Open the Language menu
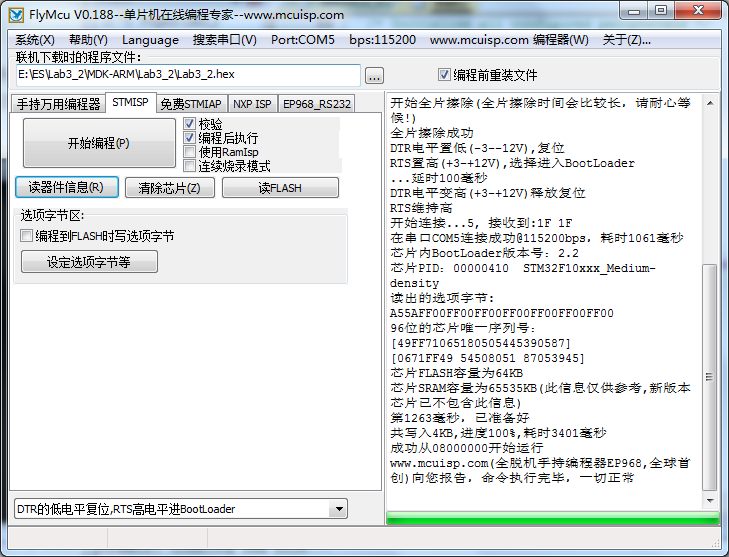 (x=150, y=40)
